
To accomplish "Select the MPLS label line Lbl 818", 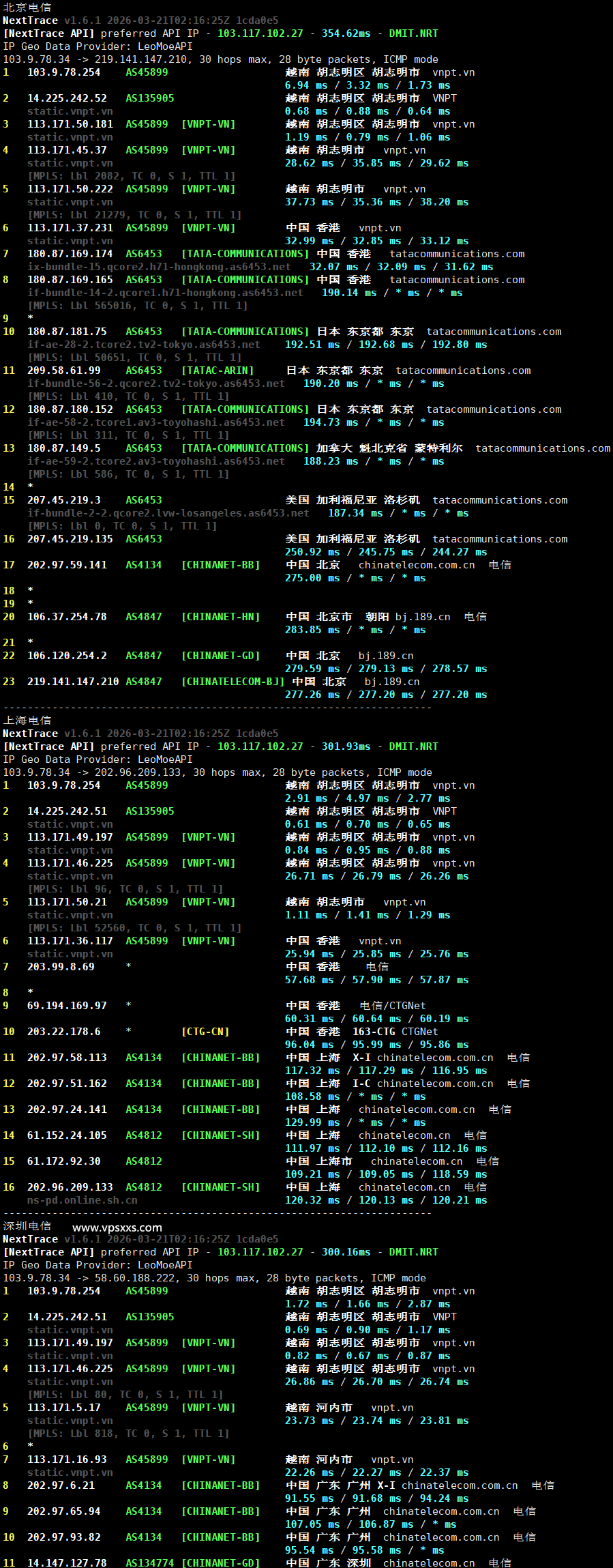I will (128, 1434).
